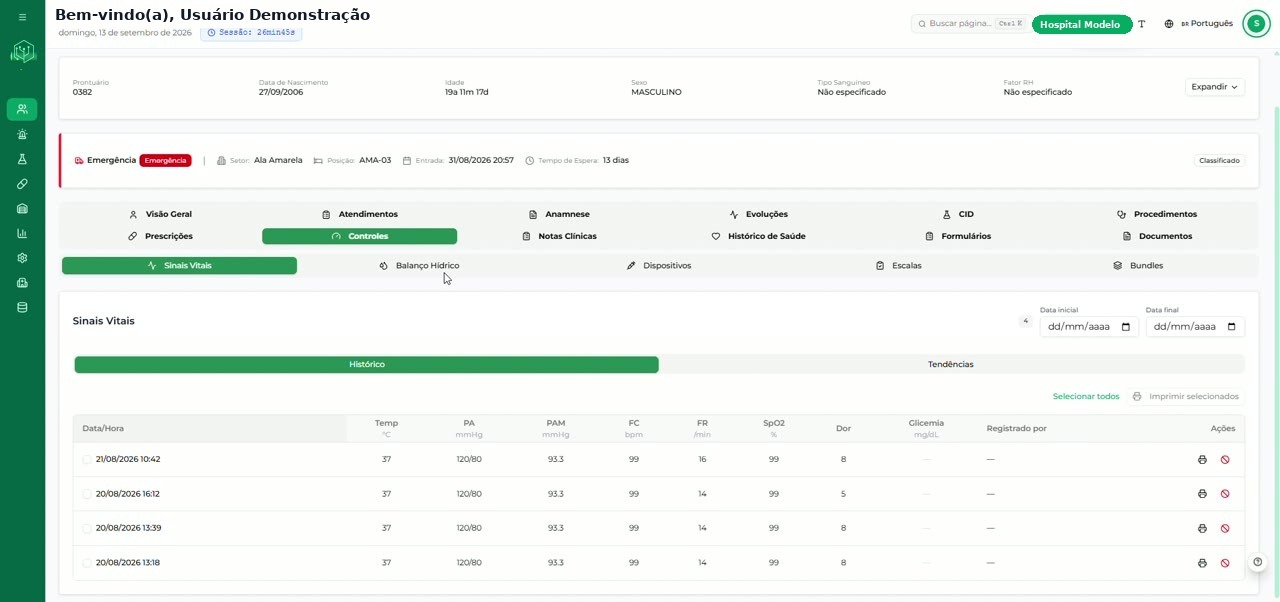Open the Notas Clínicas tab

point(559,236)
